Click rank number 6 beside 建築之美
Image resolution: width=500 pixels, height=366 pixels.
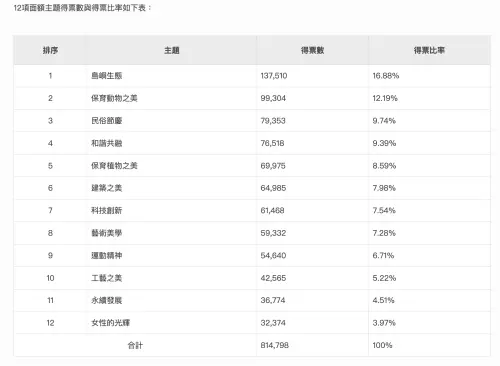(50, 188)
